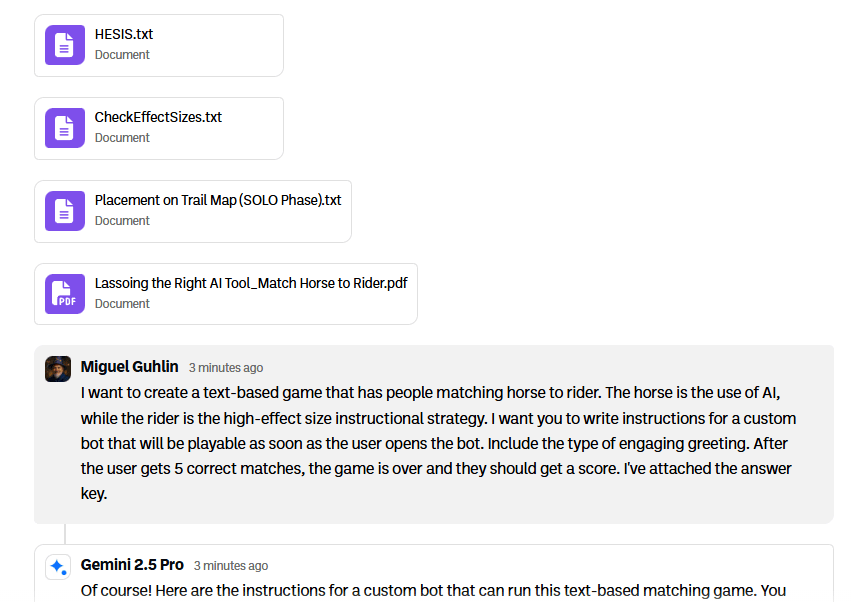Click the CheckEffectSizes.txt file icon
Screen dimensions: 851x602
[x=64, y=128]
